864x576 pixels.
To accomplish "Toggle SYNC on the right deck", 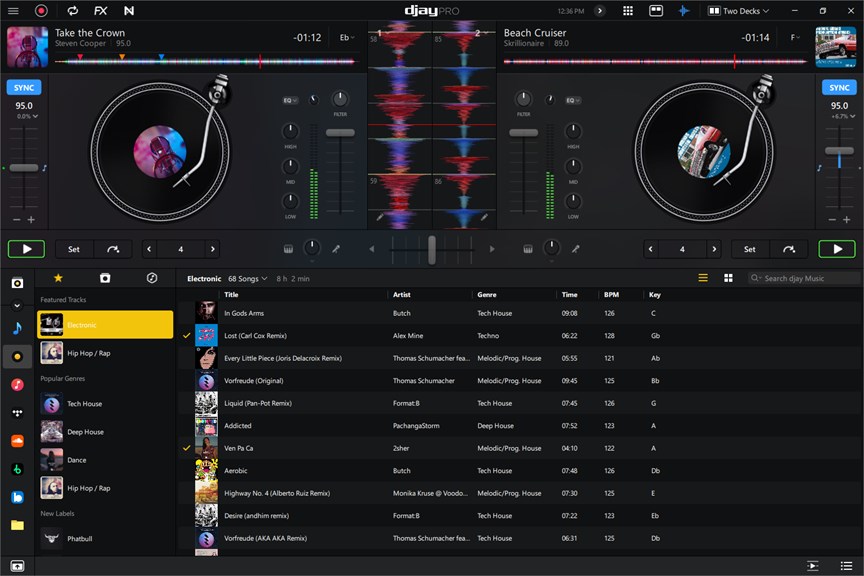I will 839,87.
